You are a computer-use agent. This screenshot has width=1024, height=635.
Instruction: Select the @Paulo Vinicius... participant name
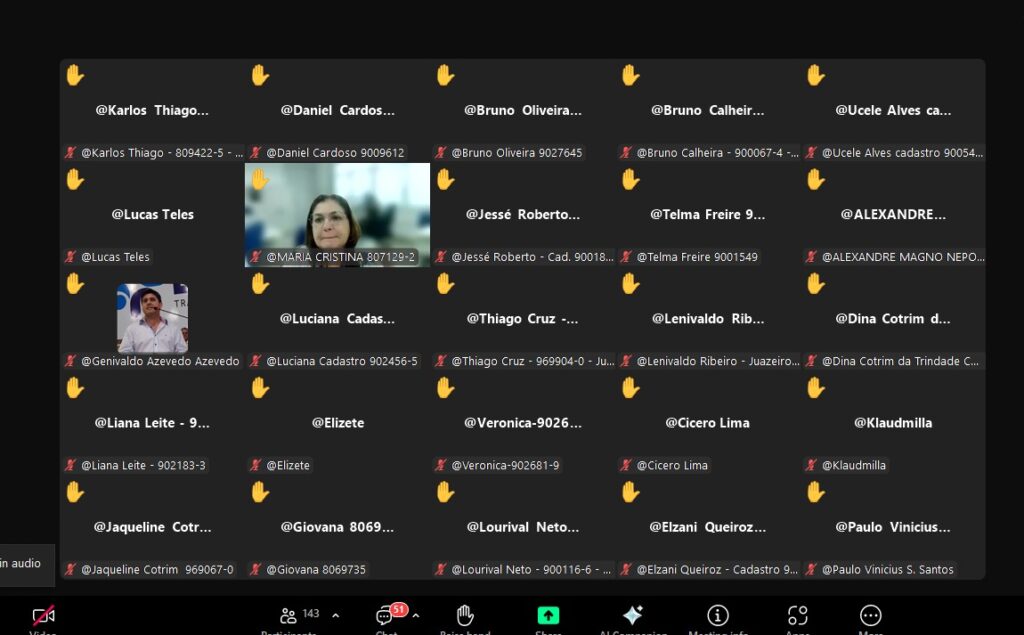point(893,527)
